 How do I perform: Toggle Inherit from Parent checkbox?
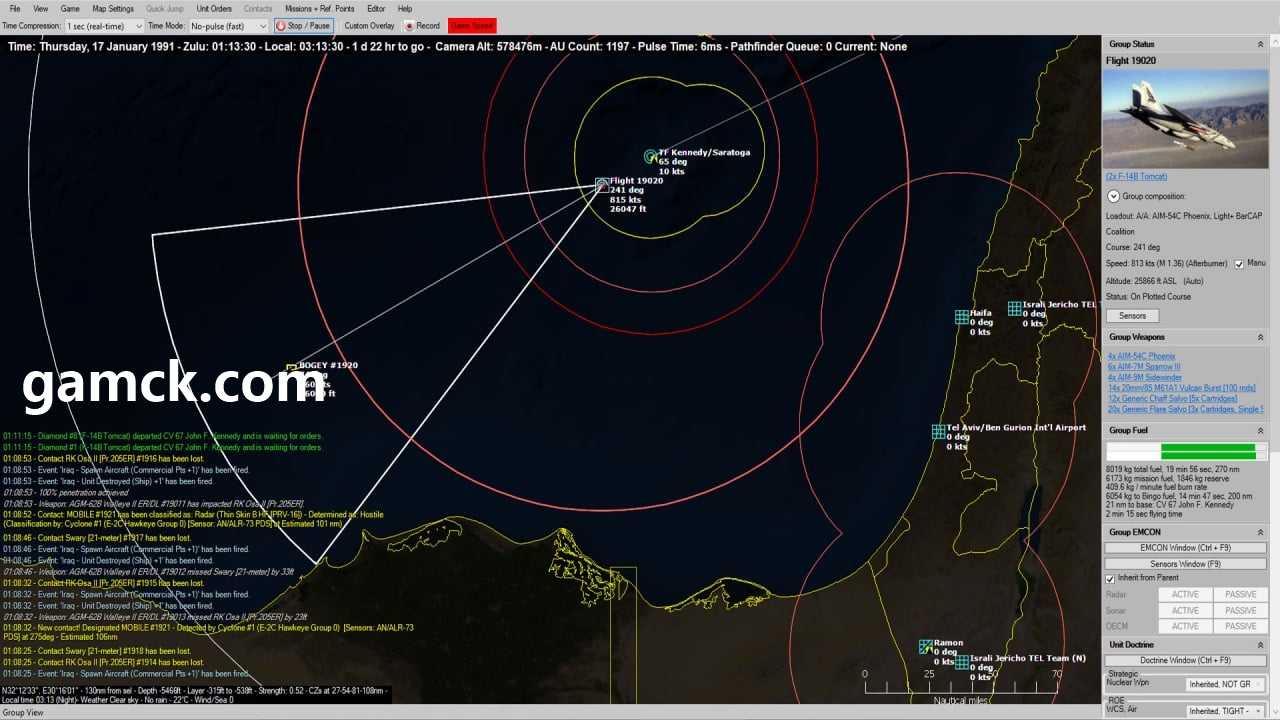[1110, 578]
